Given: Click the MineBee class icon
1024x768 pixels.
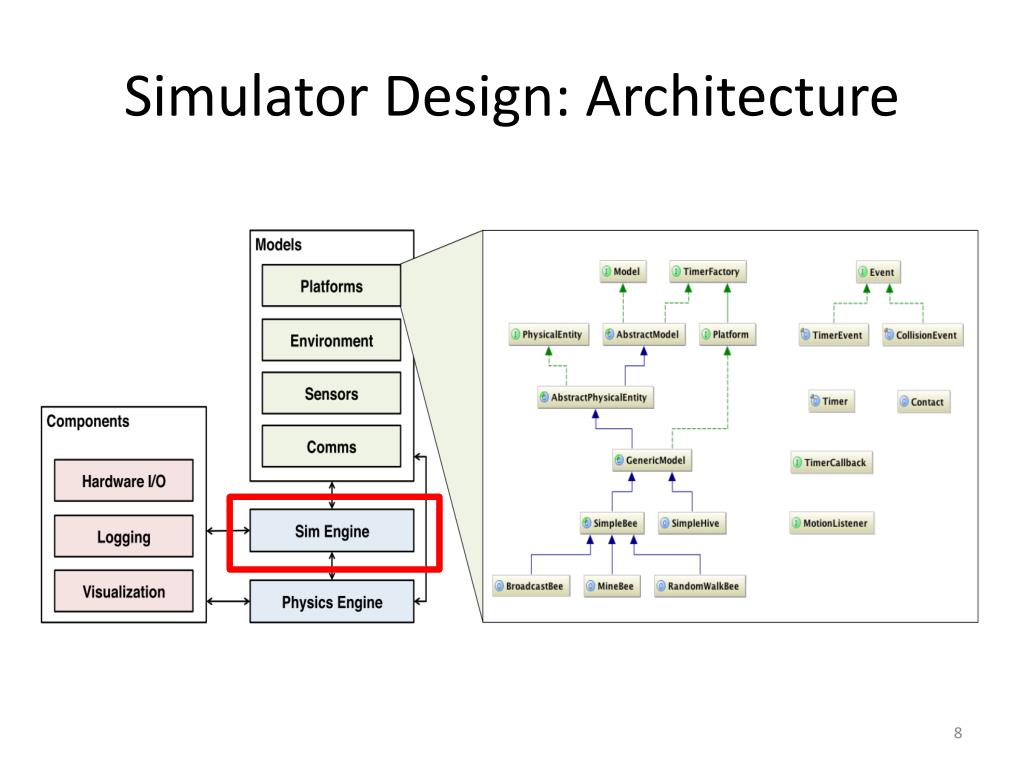Looking at the screenshot, I should [590, 586].
